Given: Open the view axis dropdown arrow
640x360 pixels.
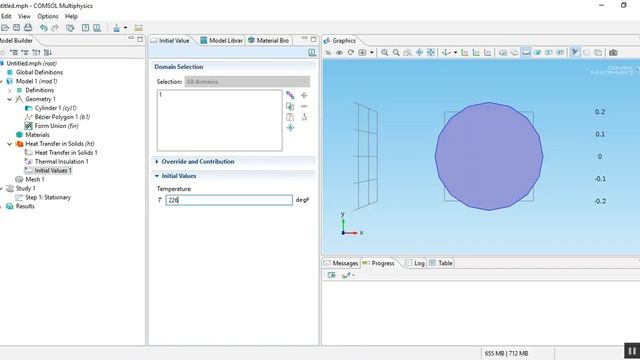Looking at the screenshot, I should point(455,52).
